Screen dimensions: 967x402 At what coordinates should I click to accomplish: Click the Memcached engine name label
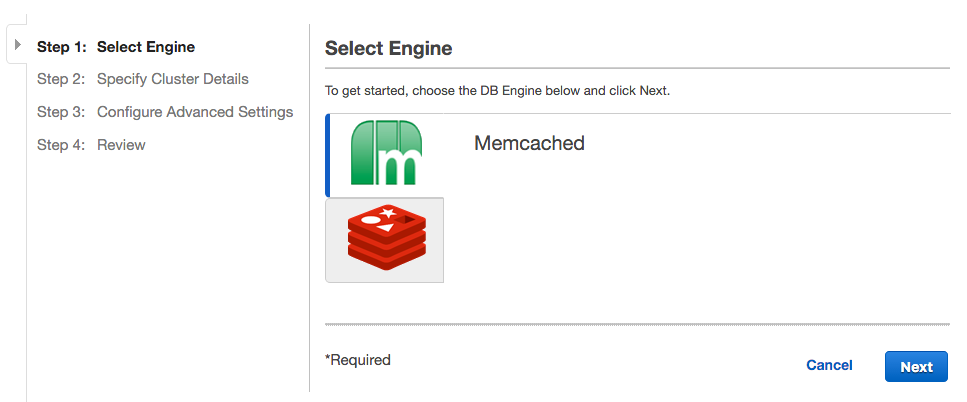(x=529, y=143)
